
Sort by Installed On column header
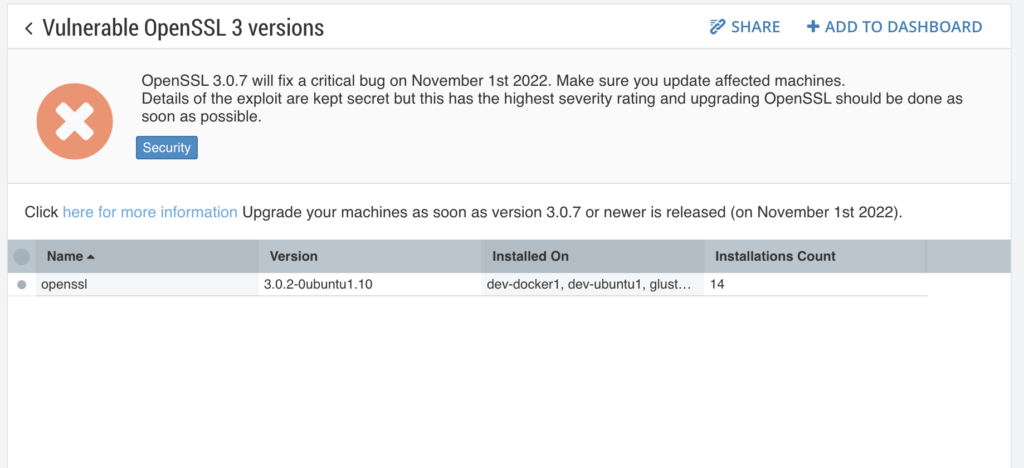point(530,257)
